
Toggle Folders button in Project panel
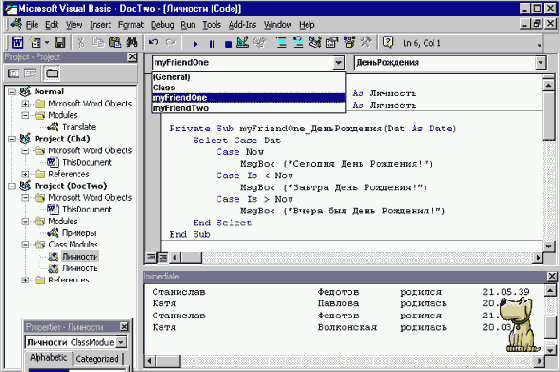pos(52,74)
